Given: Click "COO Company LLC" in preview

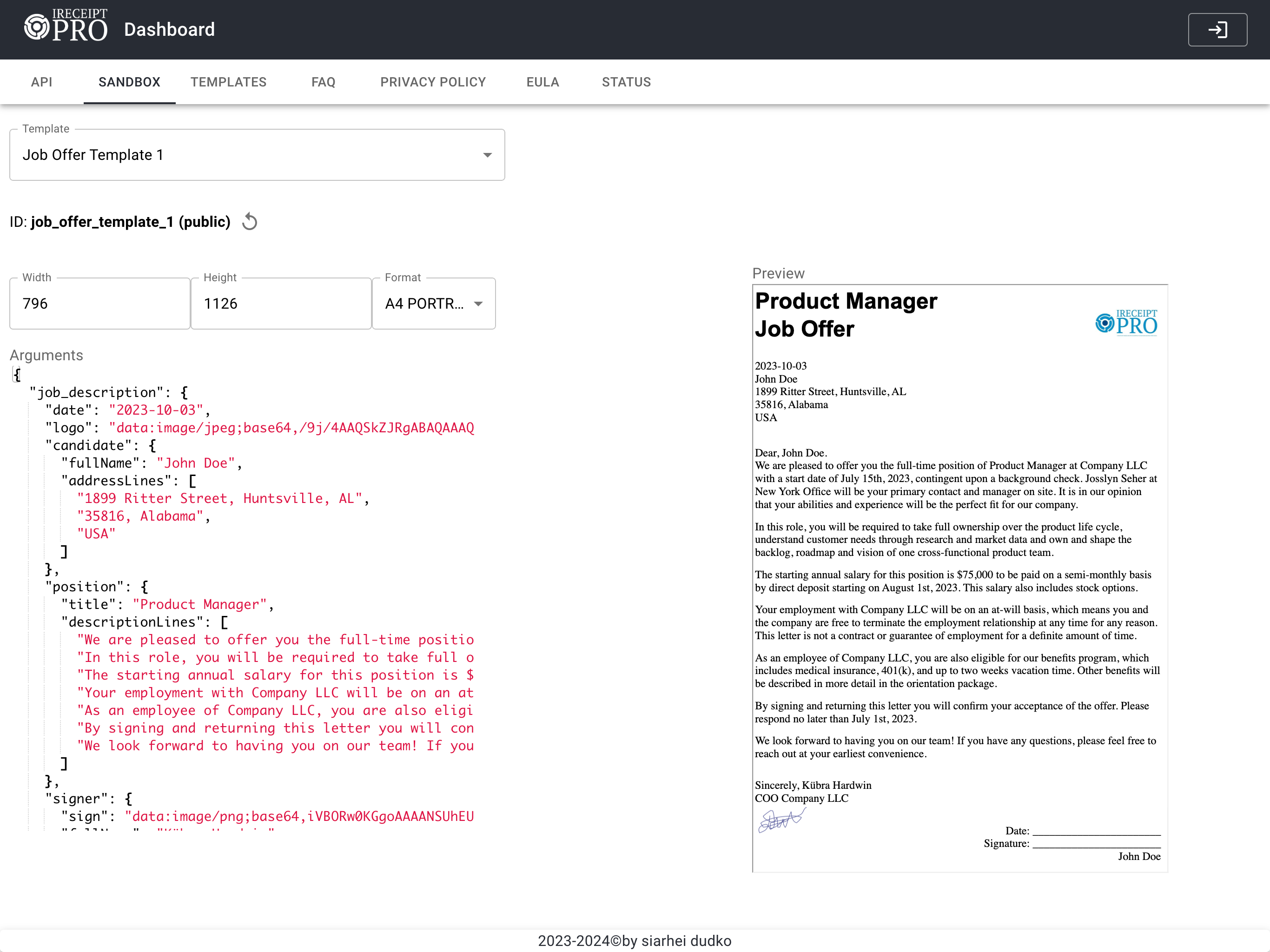Looking at the screenshot, I should pyautogui.click(x=801, y=798).
